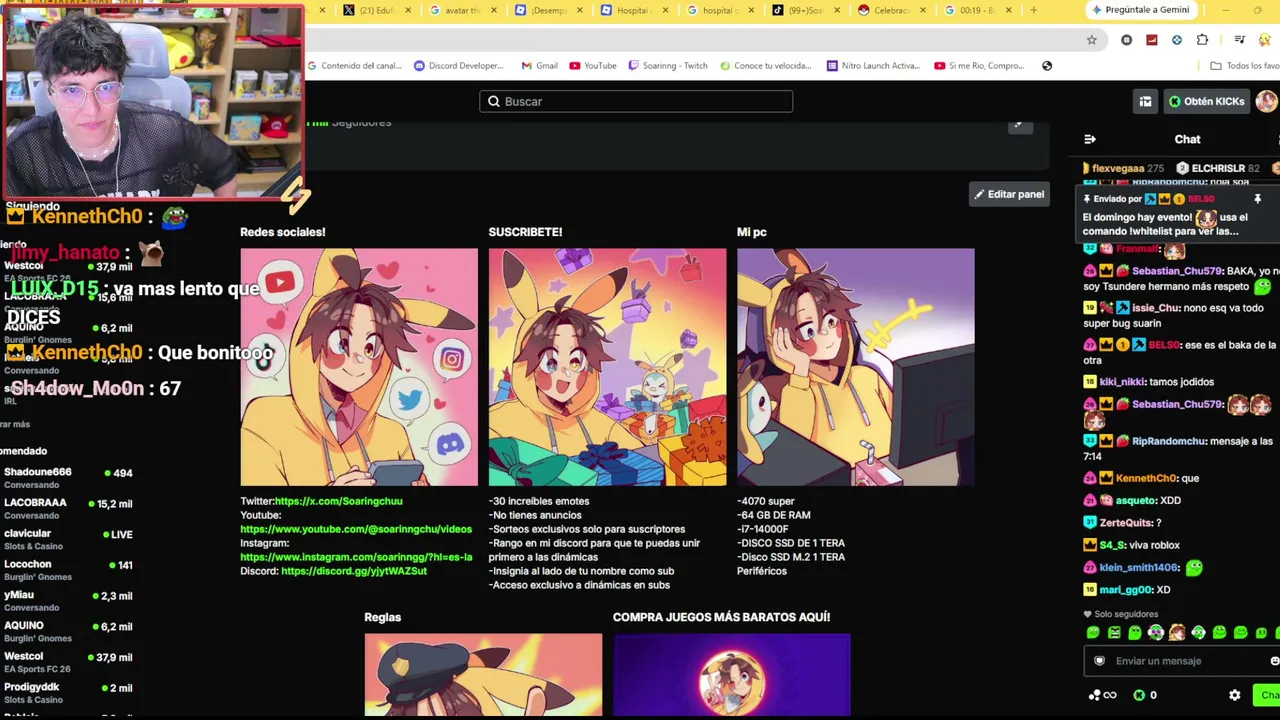Viewport: 1280px width, 720px height.
Task: Unpin the pinned chat message
Action: (1257, 199)
